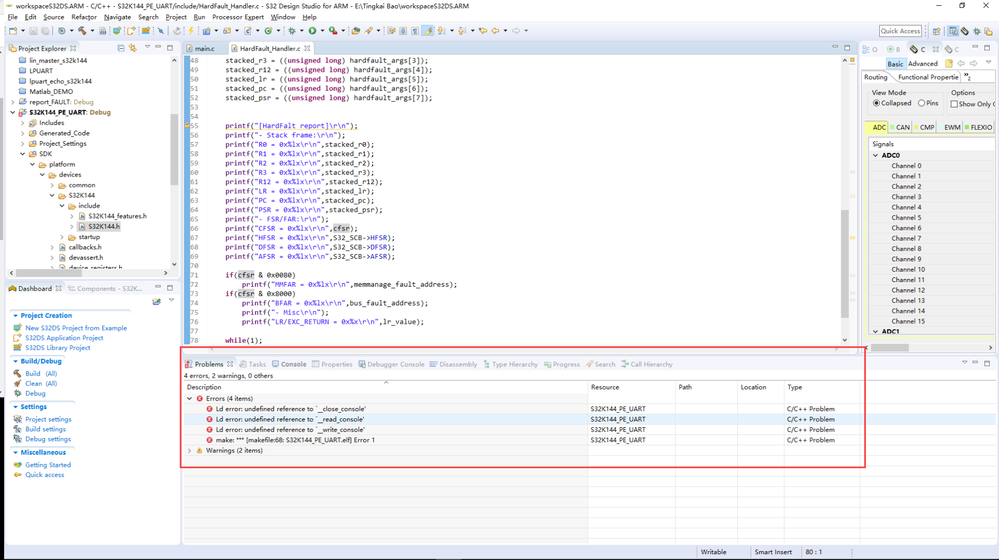Click the Quick access link in Dashboard

45,475
